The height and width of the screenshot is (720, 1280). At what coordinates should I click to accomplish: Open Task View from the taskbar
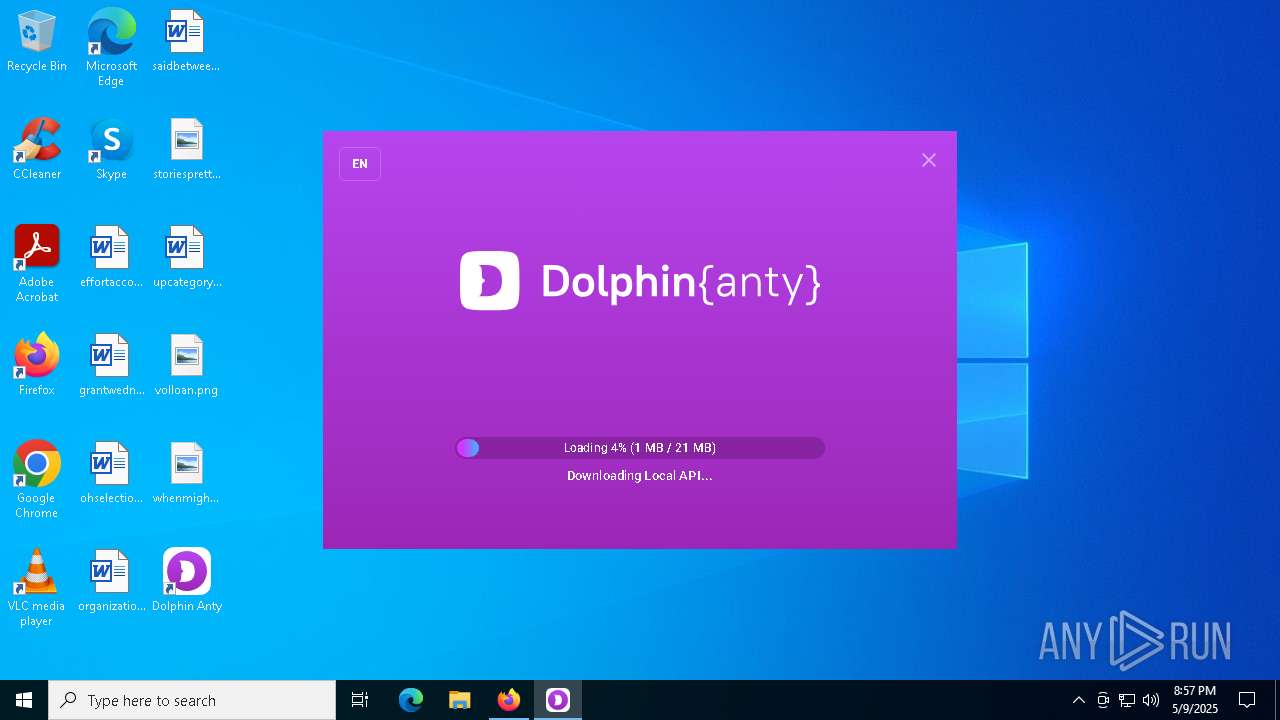tap(360, 700)
